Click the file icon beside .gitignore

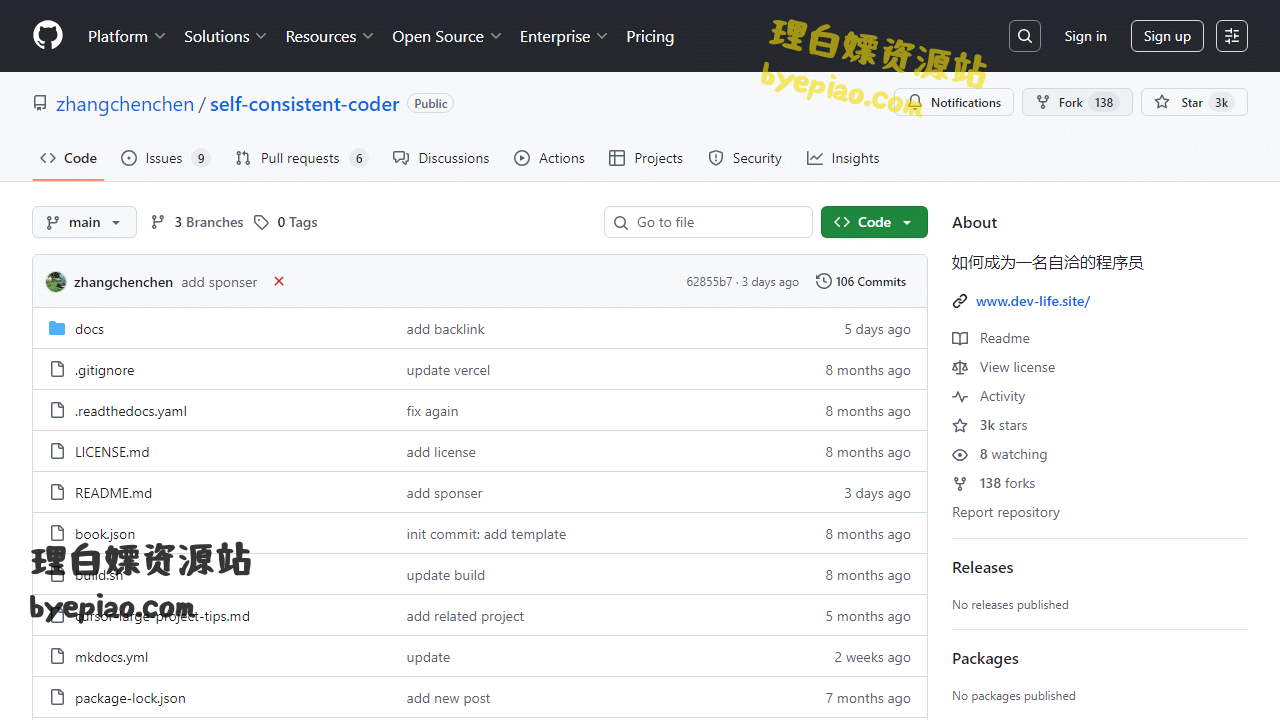point(57,370)
